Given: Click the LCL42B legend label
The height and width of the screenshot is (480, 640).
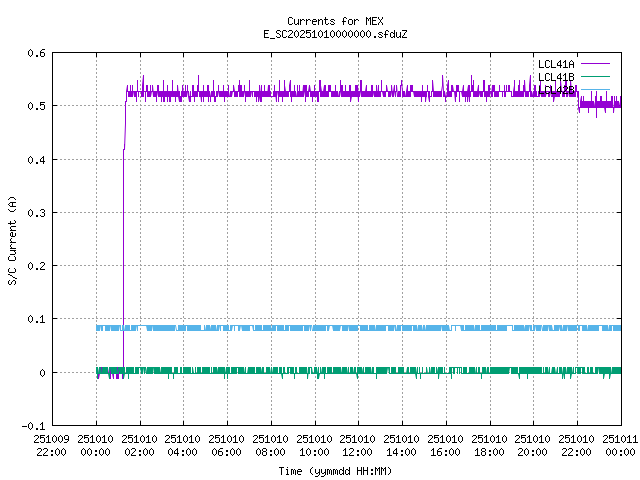Looking at the screenshot, I should tap(556, 89).
